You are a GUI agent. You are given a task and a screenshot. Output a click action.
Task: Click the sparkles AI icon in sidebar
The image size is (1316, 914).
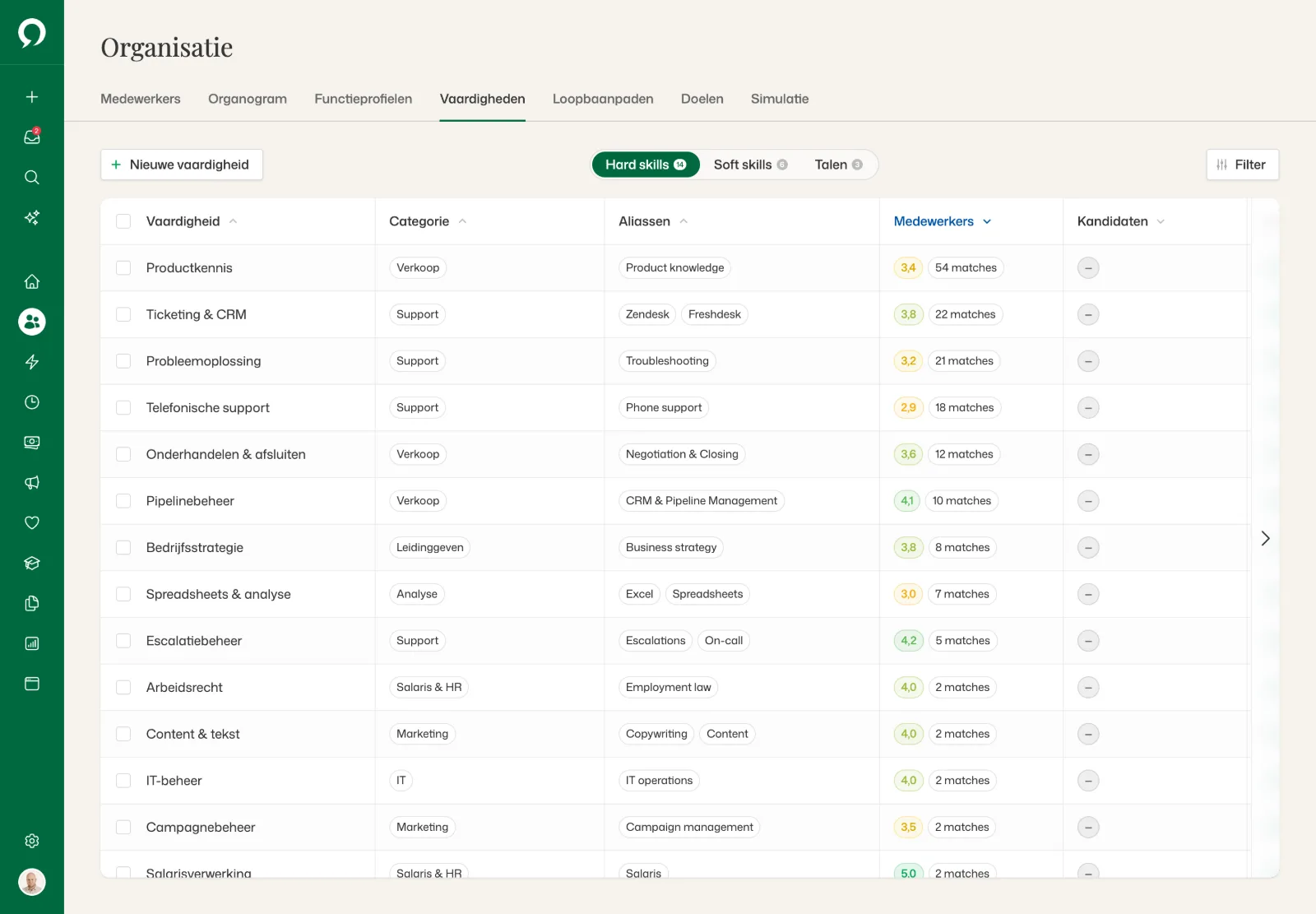click(32, 218)
